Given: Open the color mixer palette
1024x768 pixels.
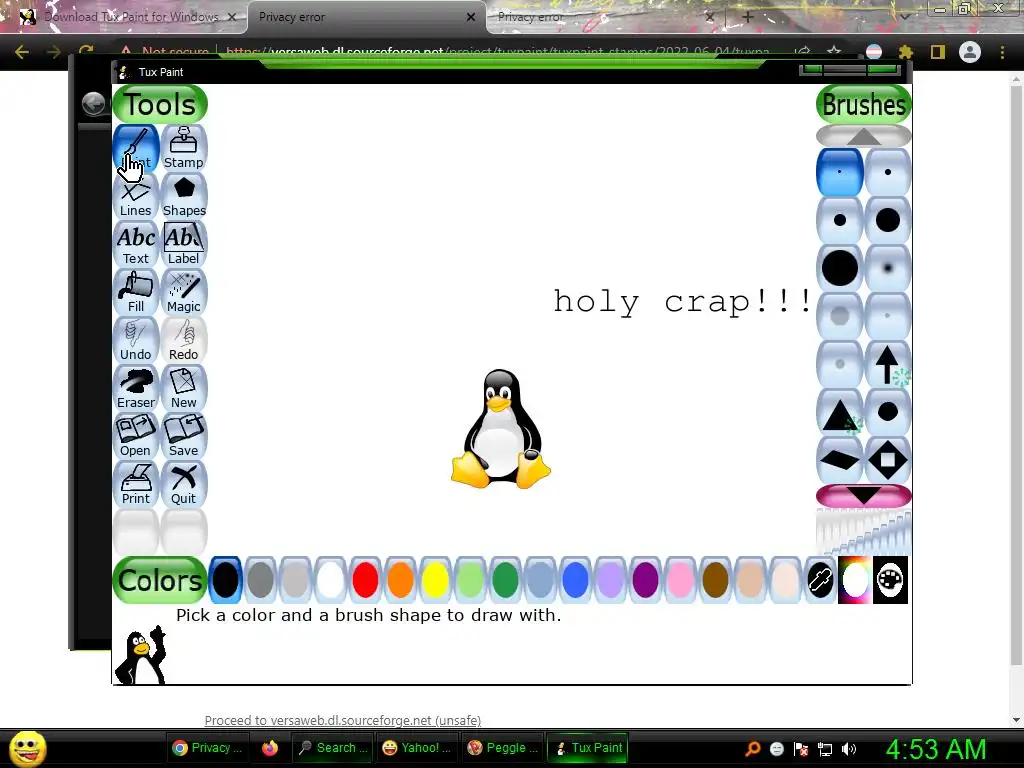Looking at the screenshot, I should 890,580.
